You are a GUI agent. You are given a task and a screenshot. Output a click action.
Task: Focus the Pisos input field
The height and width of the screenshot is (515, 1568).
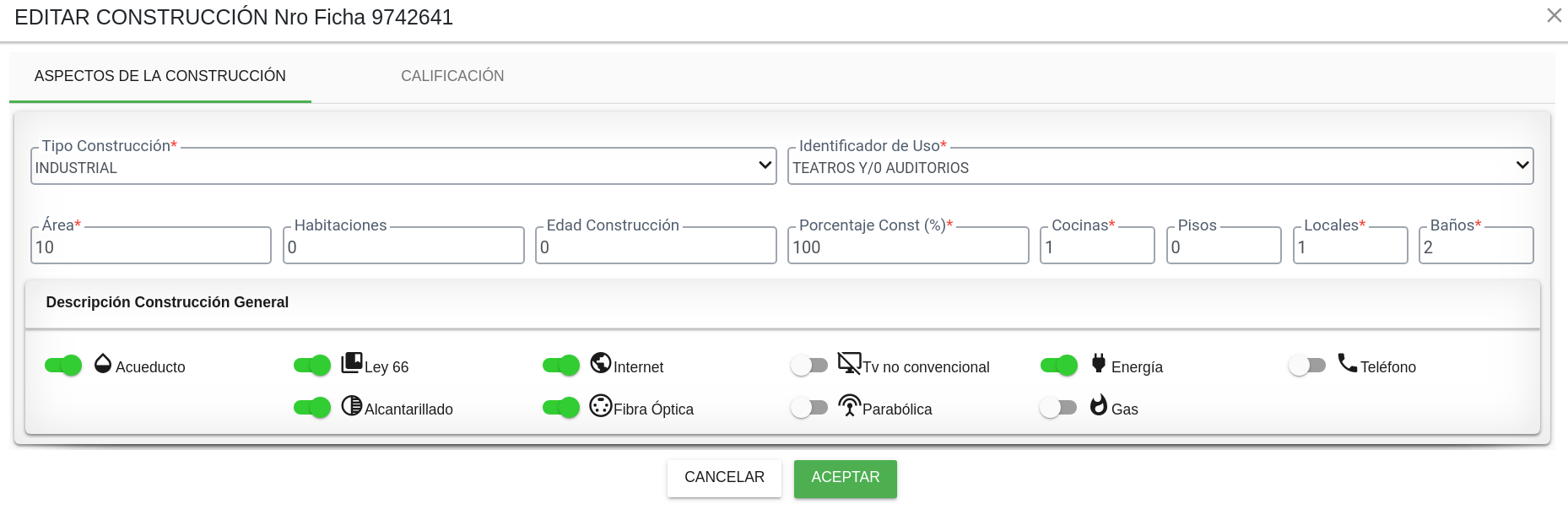(1224, 247)
